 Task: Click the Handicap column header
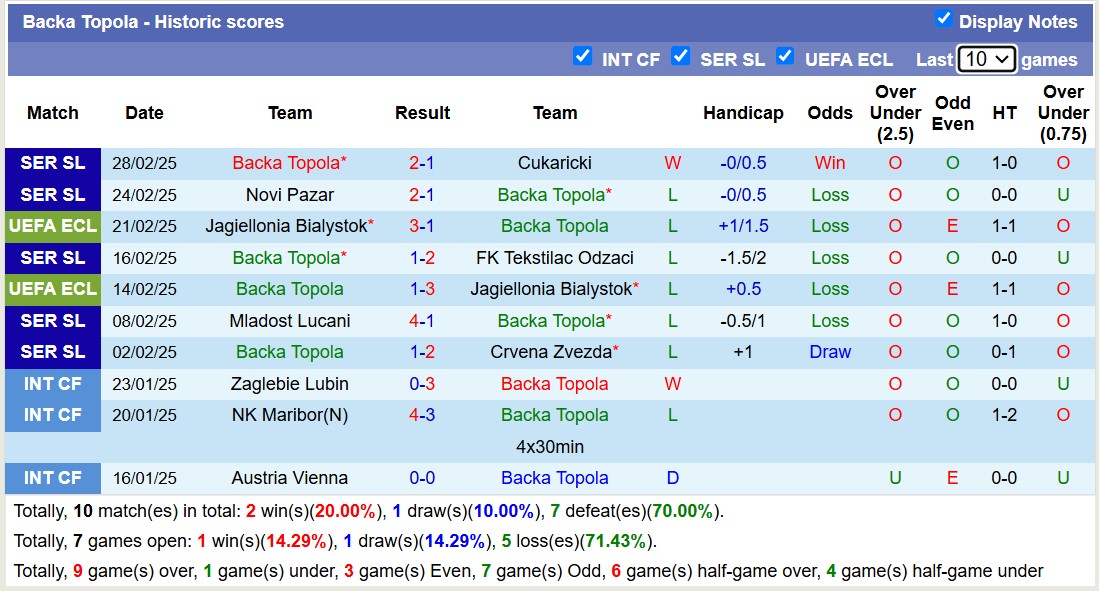coord(742,113)
